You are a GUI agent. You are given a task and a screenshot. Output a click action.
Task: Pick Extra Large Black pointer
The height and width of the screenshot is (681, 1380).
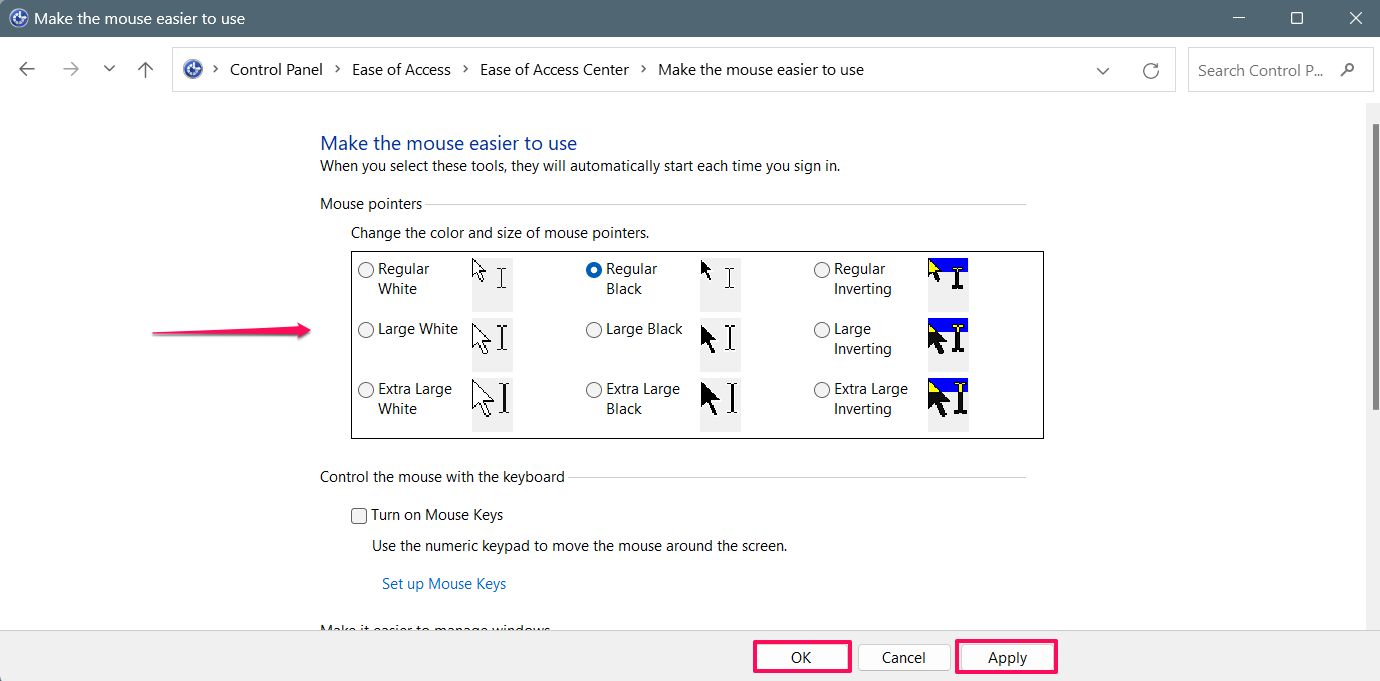pyautogui.click(x=594, y=390)
